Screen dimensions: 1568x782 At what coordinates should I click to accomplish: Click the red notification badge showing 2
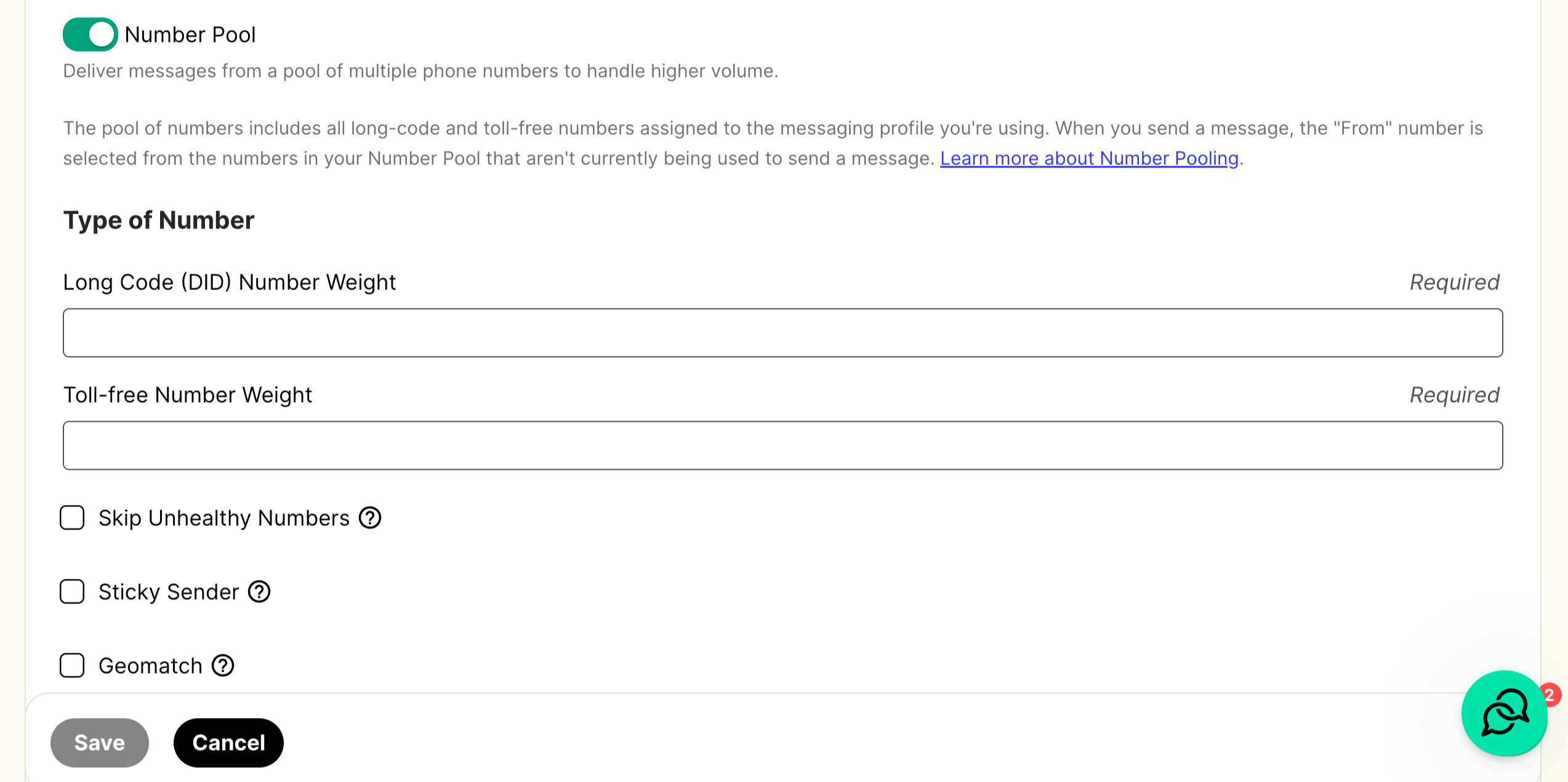point(1550,695)
